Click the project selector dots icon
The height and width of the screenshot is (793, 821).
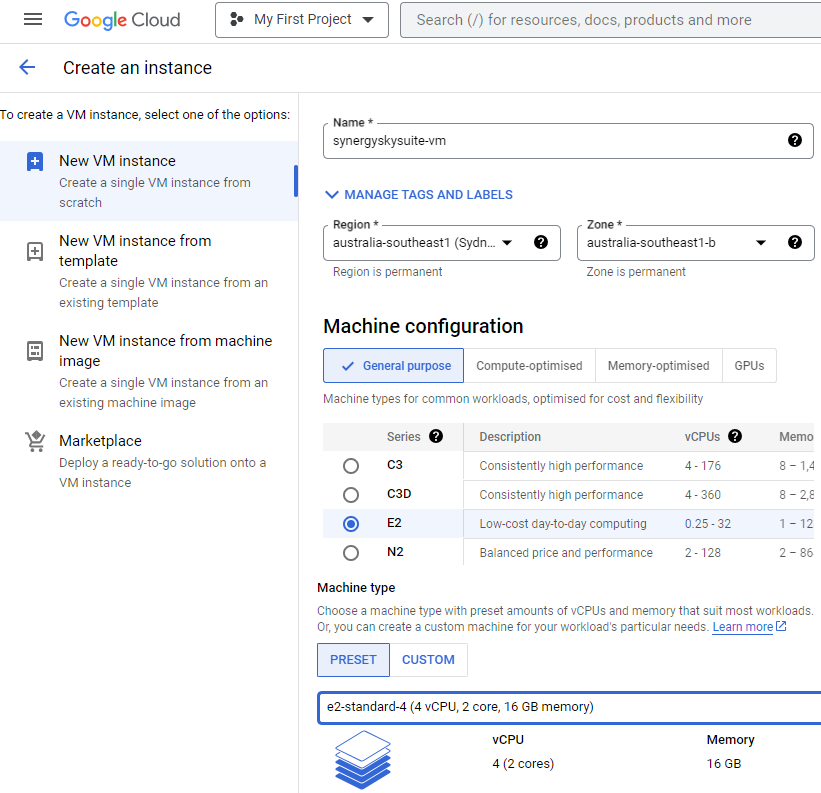237,20
